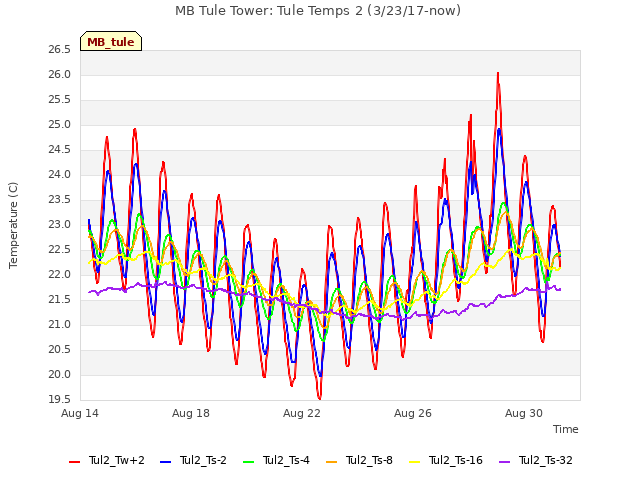The image size is (640, 480).
Task: Click the 23.5 y-axis value
Action: [x=60, y=200]
